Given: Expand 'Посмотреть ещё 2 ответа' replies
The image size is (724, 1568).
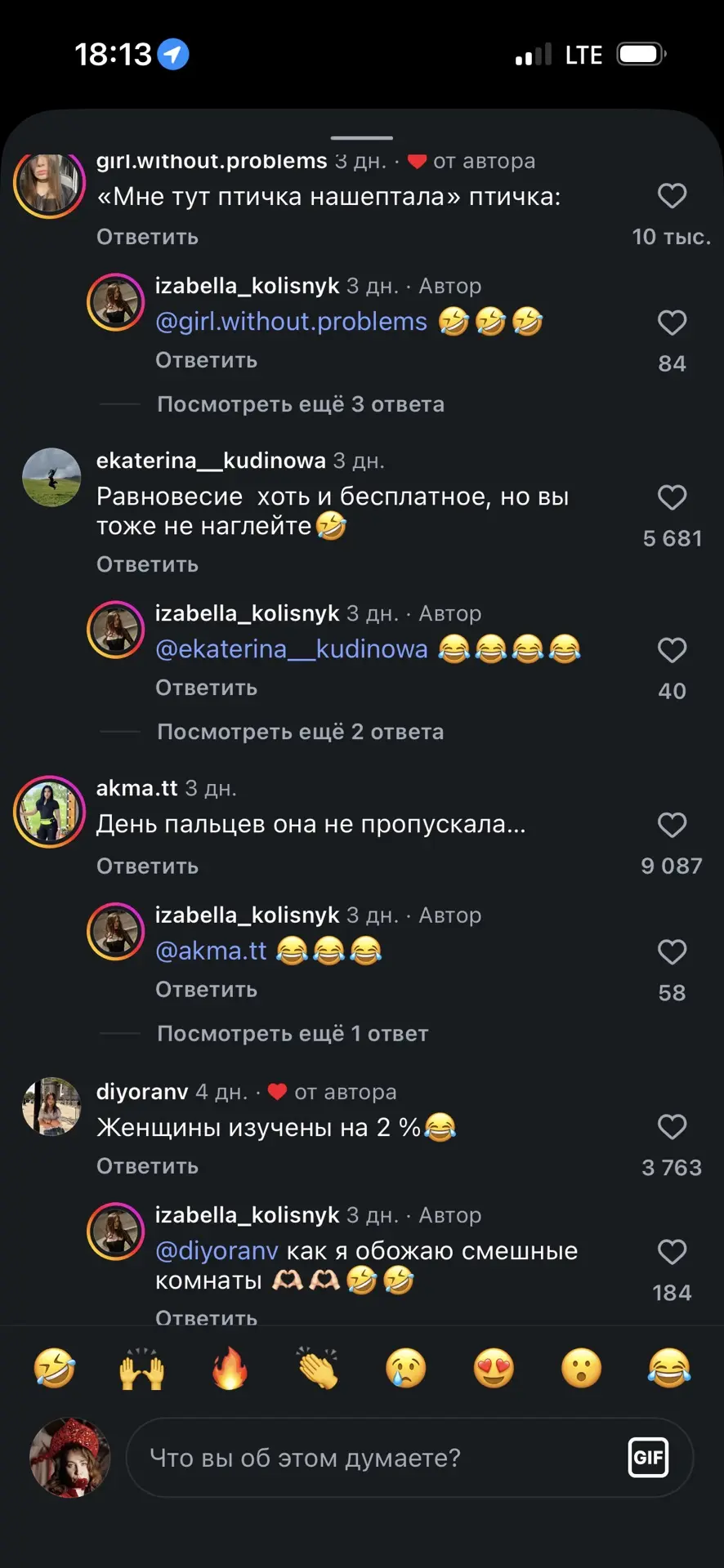Looking at the screenshot, I should 301,732.
